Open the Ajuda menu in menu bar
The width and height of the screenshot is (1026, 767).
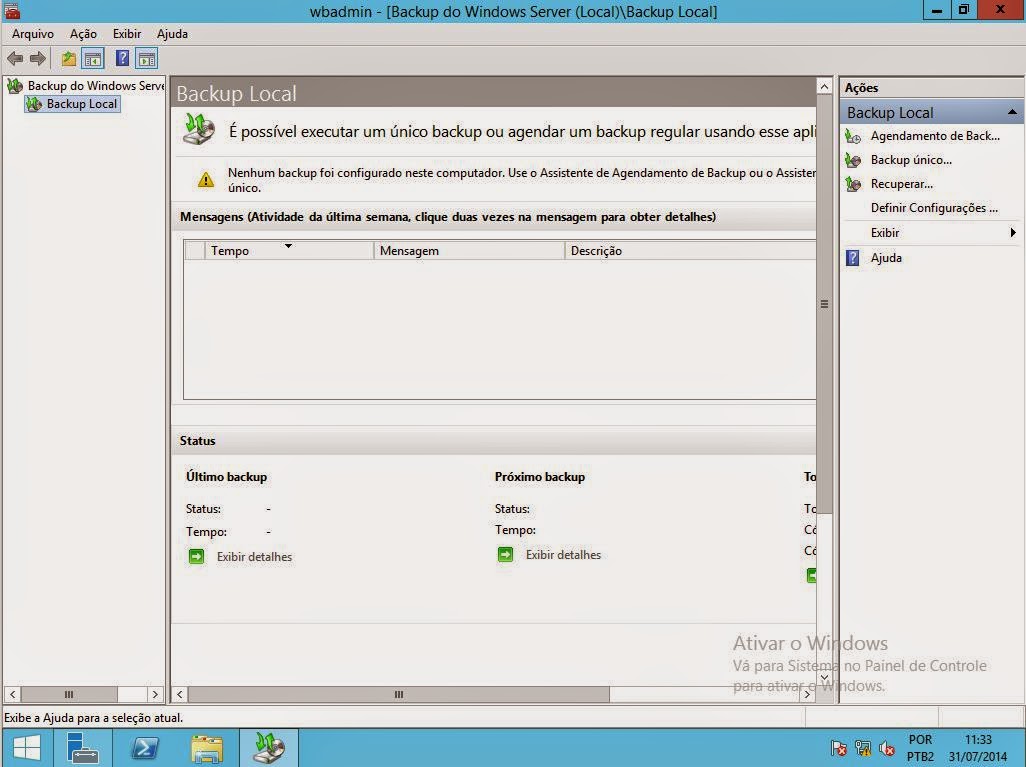pyautogui.click(x=172, y=34)
